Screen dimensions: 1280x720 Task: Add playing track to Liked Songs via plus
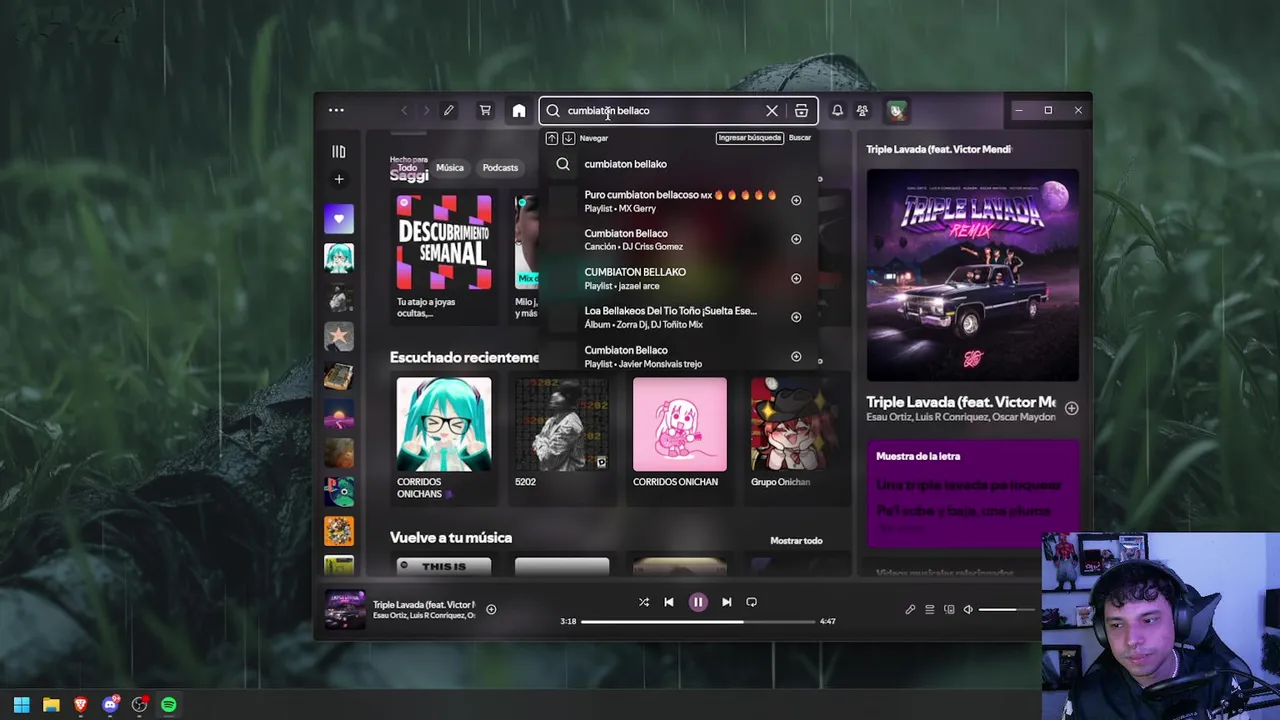click(x=491, y=609)
